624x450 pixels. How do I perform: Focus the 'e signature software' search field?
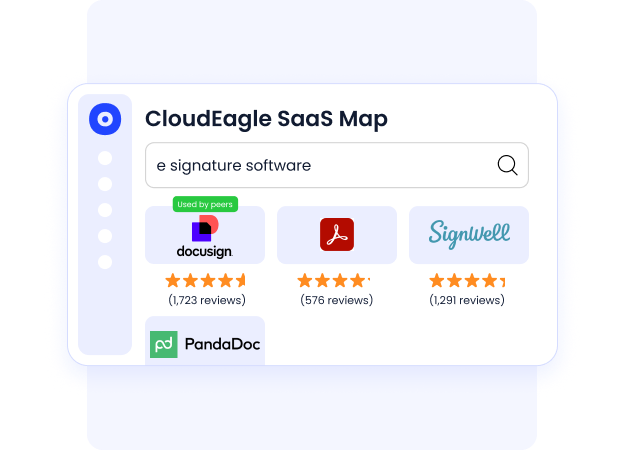click(x=337, y=165)
